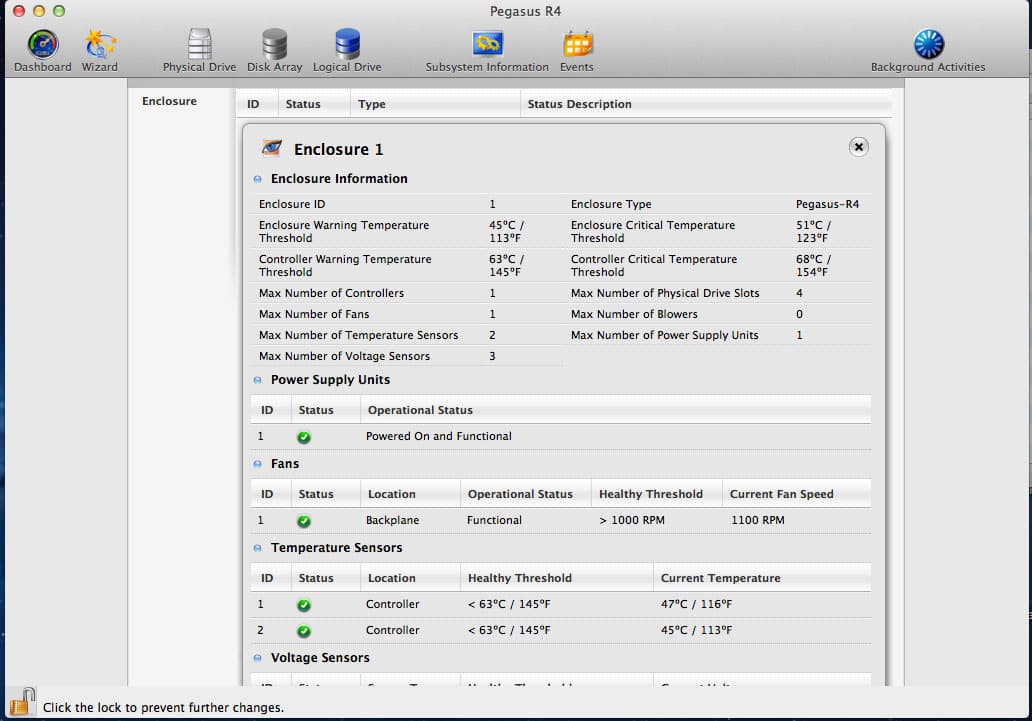Click the Status Description column header
Image resolution: width=1032 pixels, height=721 pixels.
(x=579, y=104)
